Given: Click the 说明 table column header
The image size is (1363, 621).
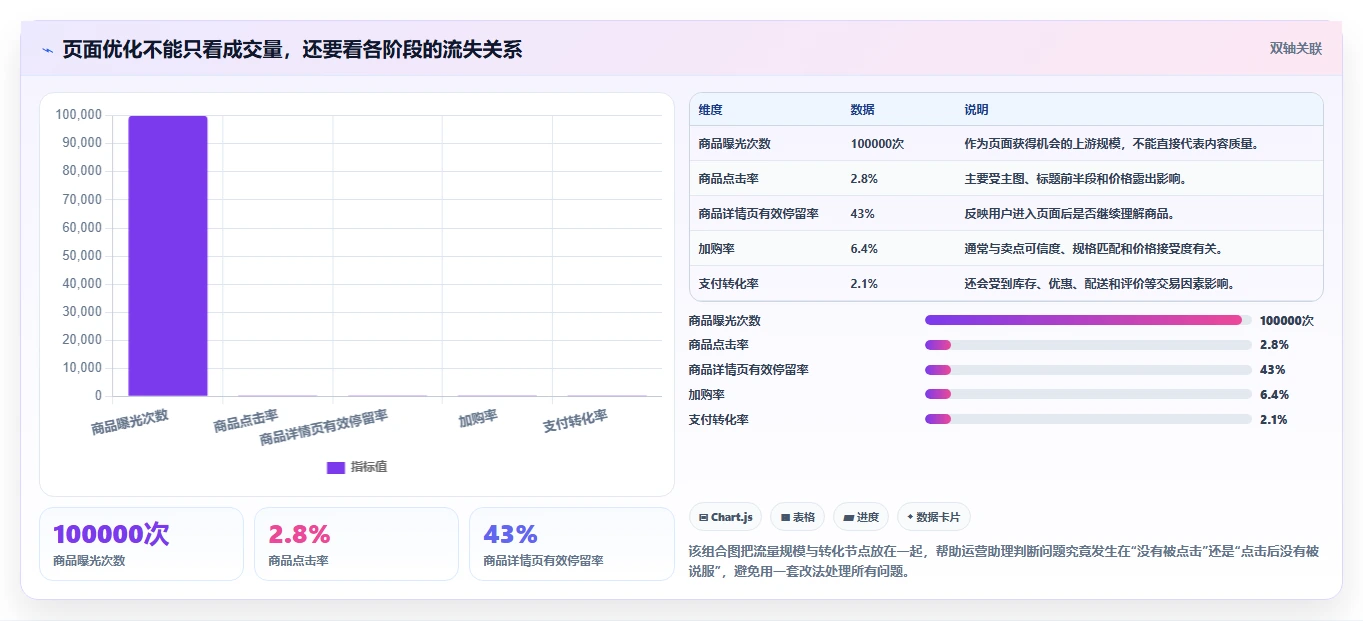Looking at the screenshot, I should click(976, 110).
